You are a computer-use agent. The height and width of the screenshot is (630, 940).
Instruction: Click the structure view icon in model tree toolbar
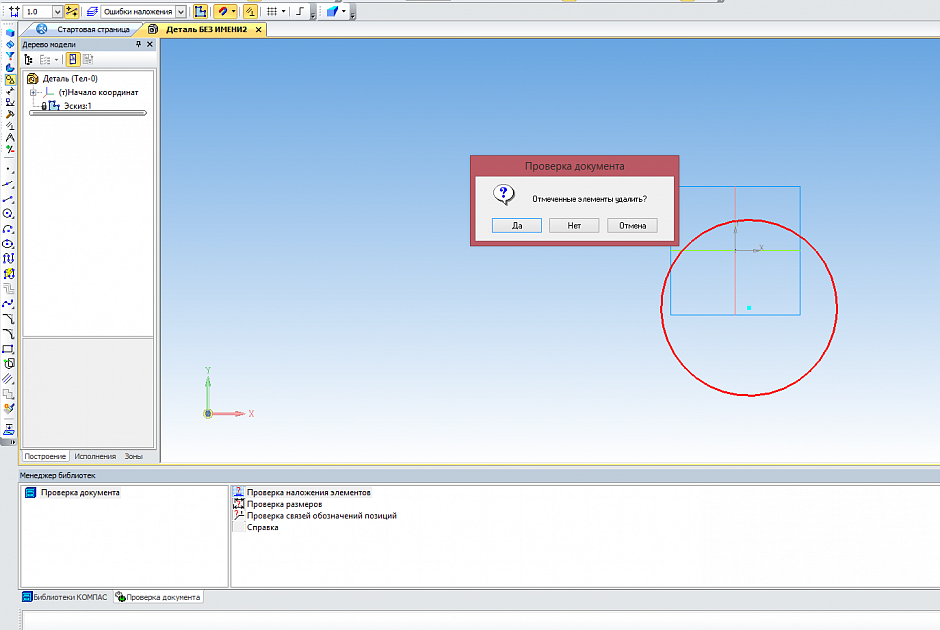(28, 59)
